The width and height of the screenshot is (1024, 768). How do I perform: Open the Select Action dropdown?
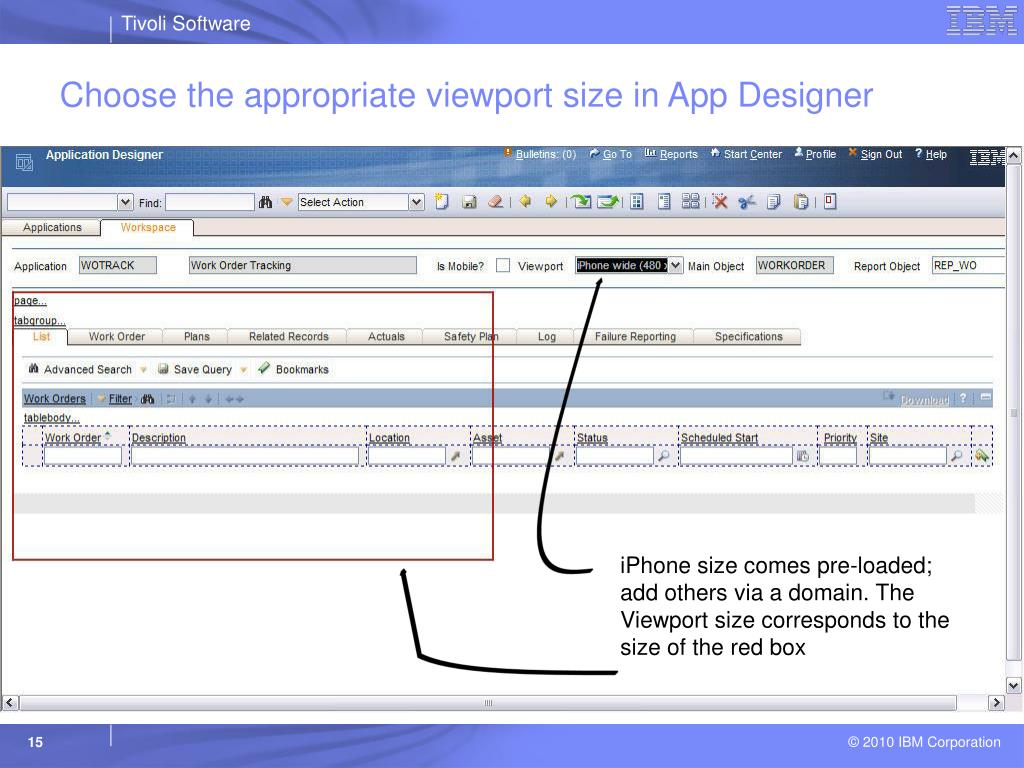416,202
